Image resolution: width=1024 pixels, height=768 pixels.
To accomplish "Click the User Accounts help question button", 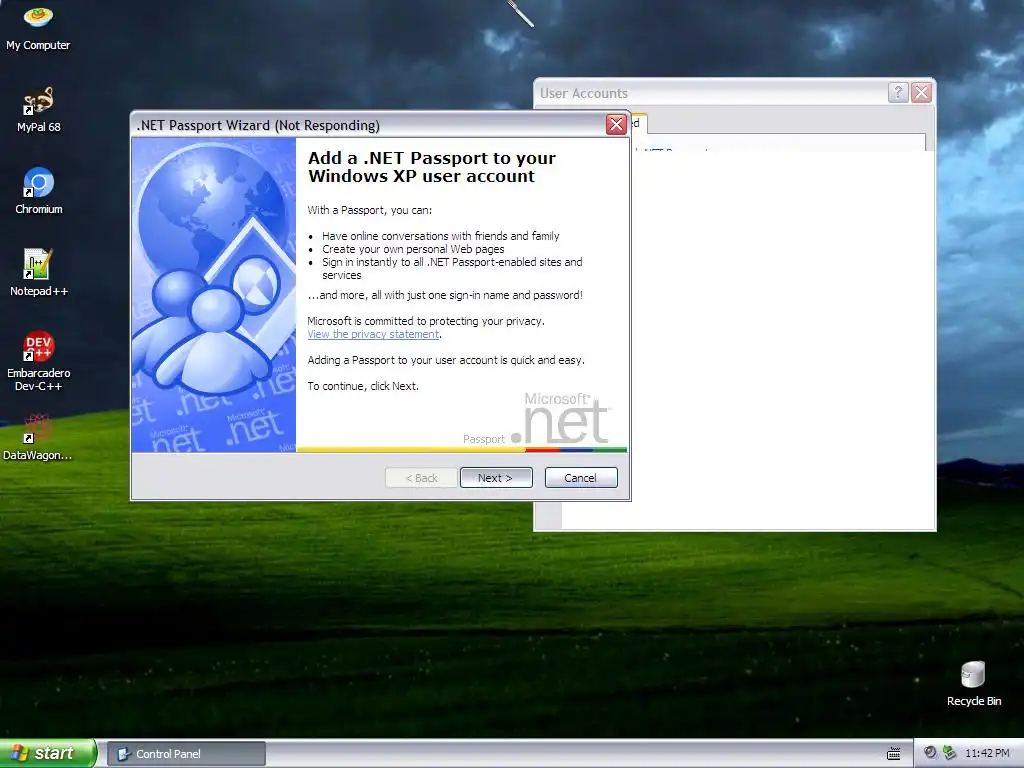I will 898,93.
